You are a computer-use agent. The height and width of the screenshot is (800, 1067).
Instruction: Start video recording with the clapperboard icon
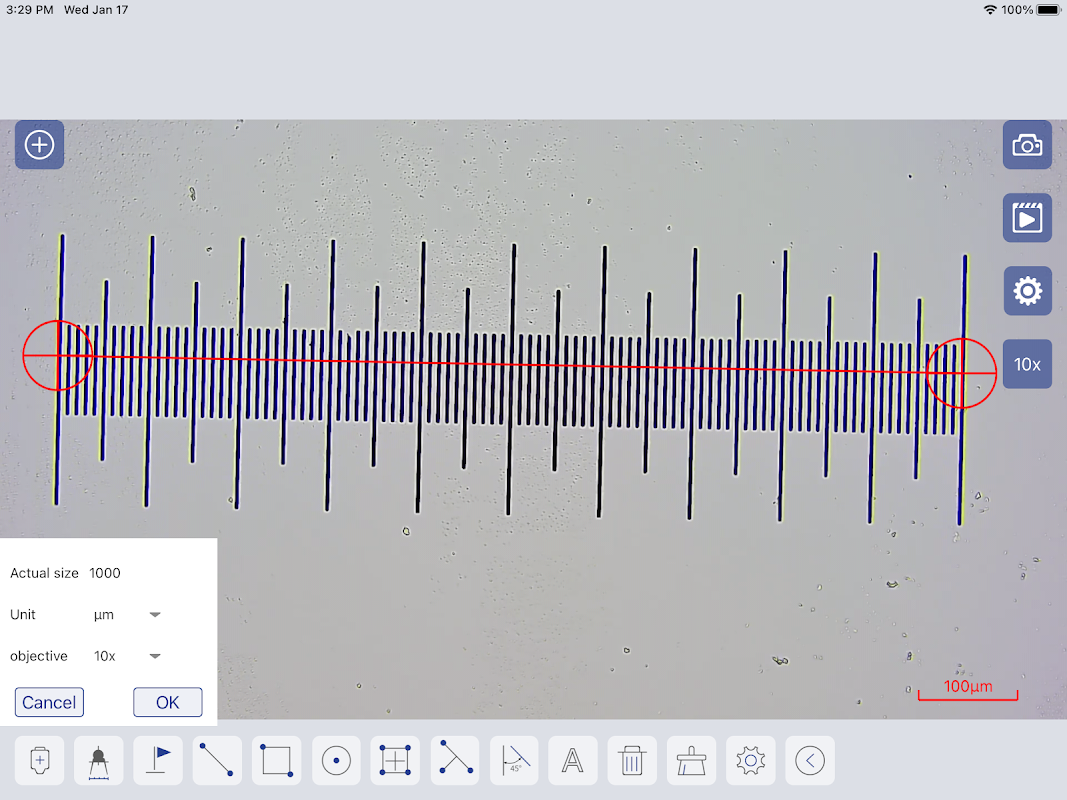tap(1027, 218)
